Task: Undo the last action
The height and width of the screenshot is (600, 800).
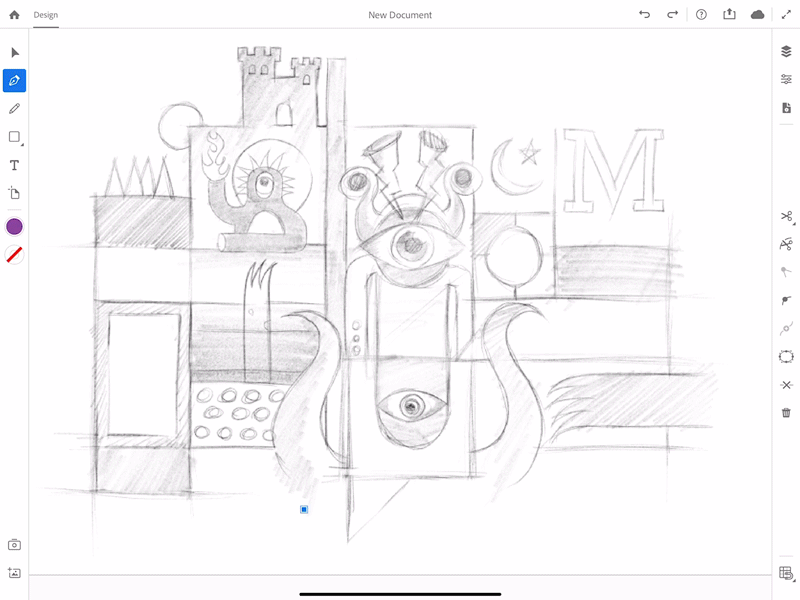Action: click(x=644, y=15)
